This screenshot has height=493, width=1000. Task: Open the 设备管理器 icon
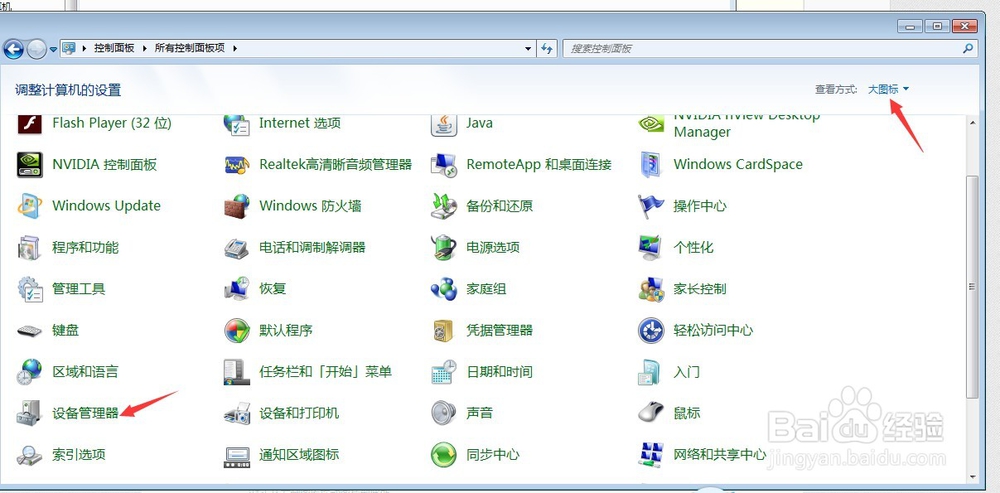point(29,413)
